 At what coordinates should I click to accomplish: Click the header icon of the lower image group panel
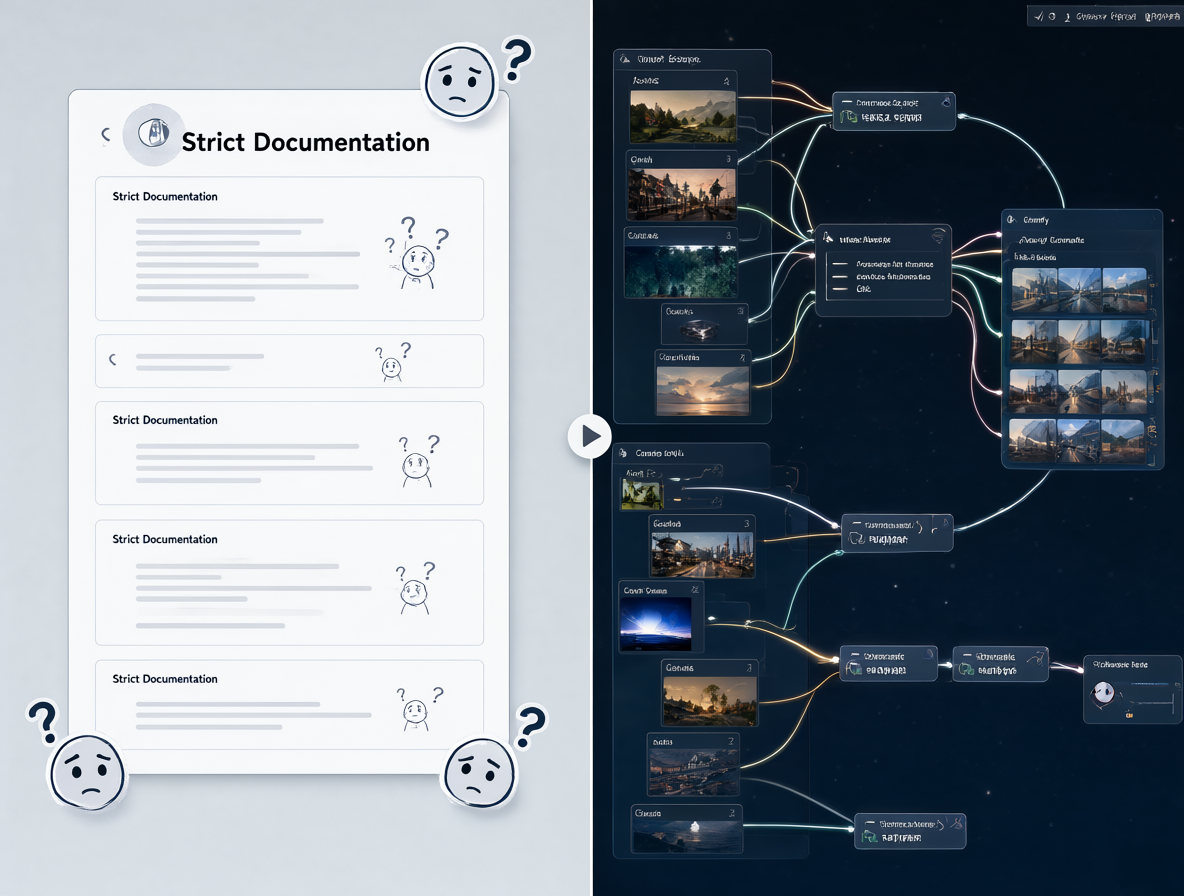tap(623, 453)
